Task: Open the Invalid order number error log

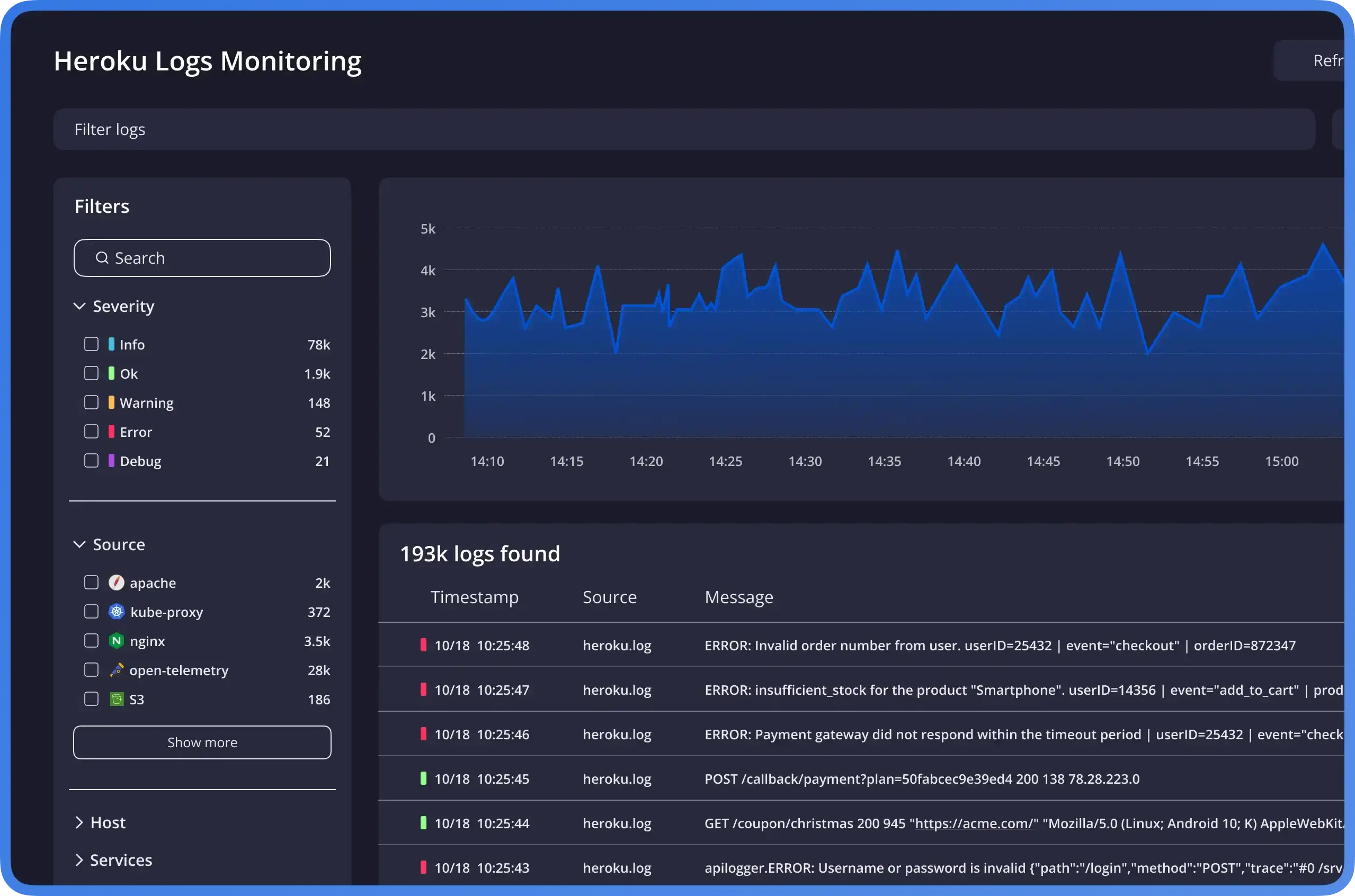Action: point(1000,645)
